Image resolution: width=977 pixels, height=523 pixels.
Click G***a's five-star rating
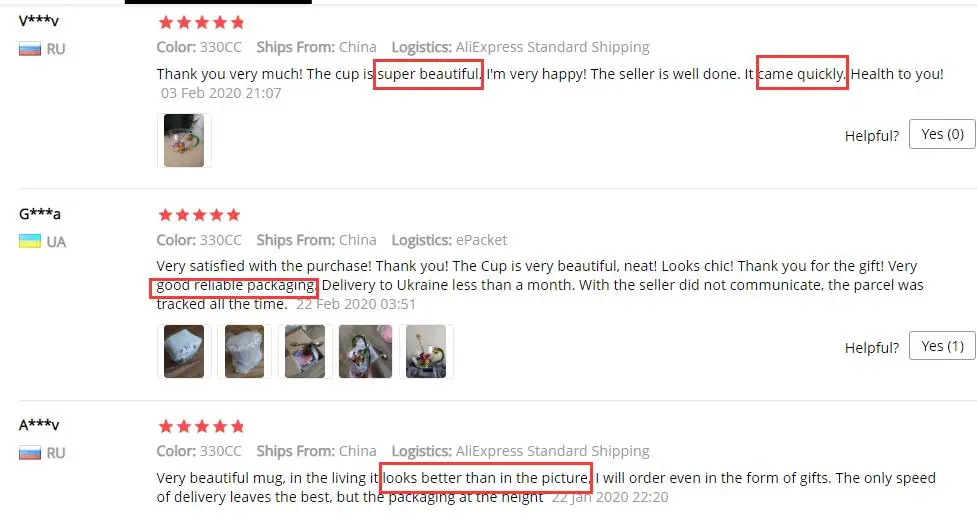199,215
